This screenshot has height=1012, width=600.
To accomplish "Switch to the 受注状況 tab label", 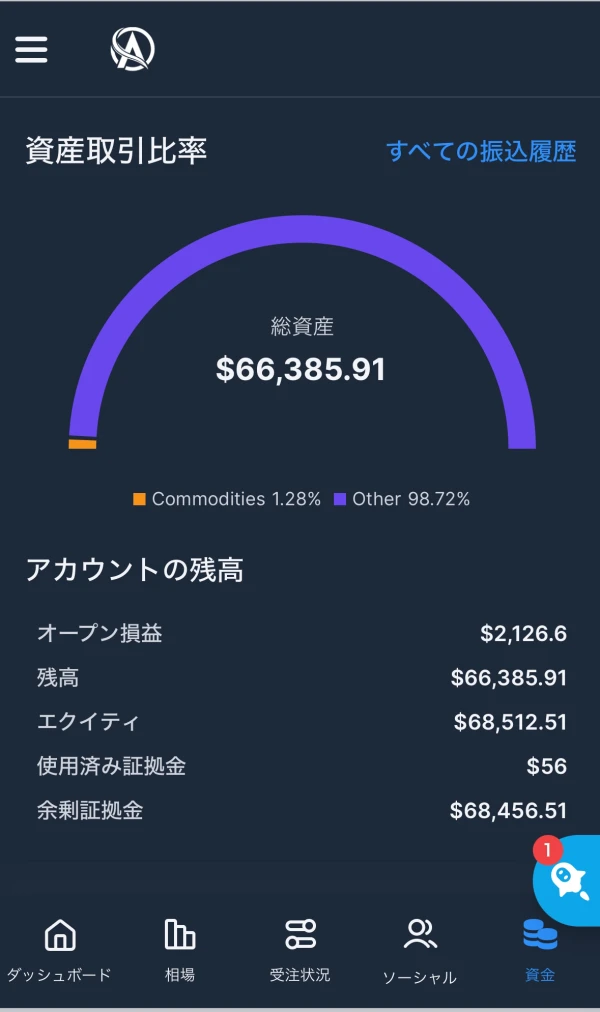I will click(300, 975).
